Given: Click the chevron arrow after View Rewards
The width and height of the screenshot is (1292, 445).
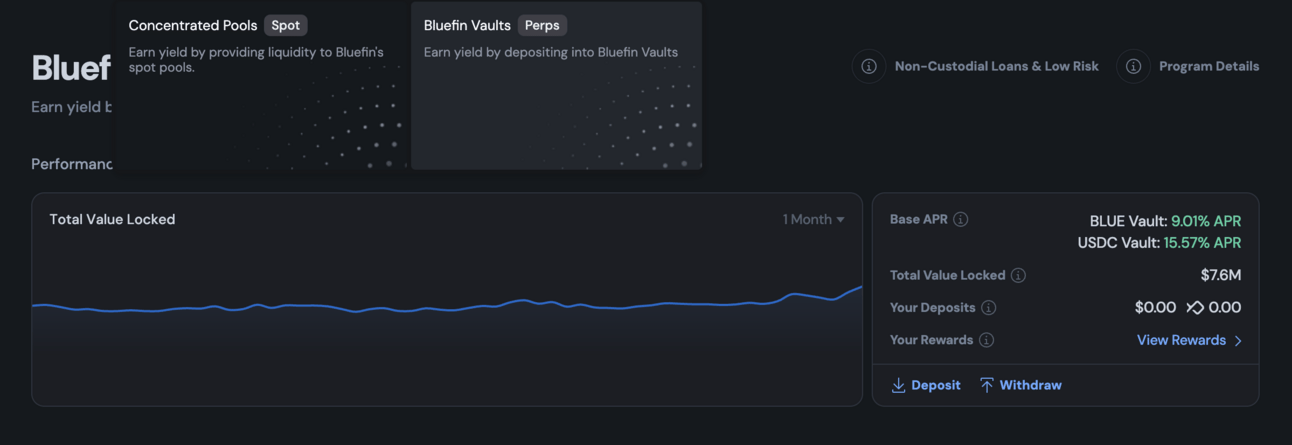Looking at the screenshot, I should coord(1238,341).
